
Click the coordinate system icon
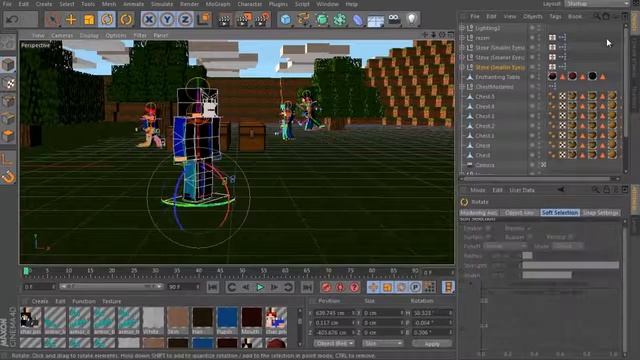(x=203, y=19)
